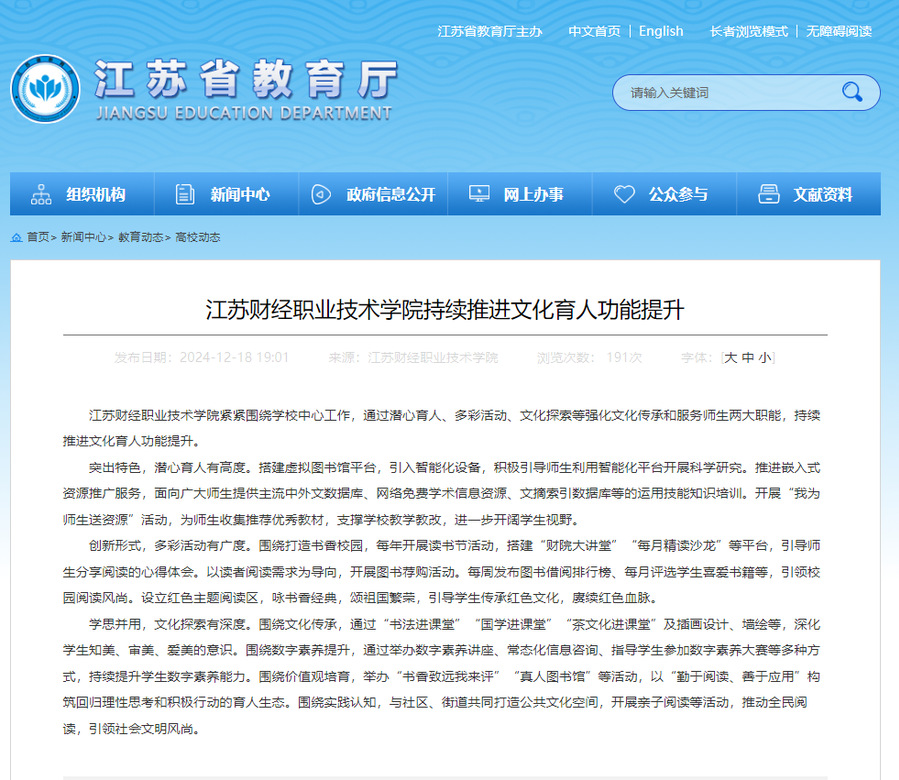Click paragraph starting 创新形式，多彩活动有广度
The height and width of the screenshot is (780, 899).
(x=441, y=571)
